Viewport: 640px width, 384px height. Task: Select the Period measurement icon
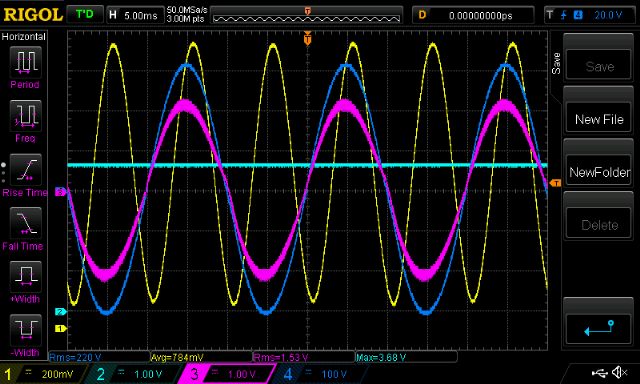point(25,62)
